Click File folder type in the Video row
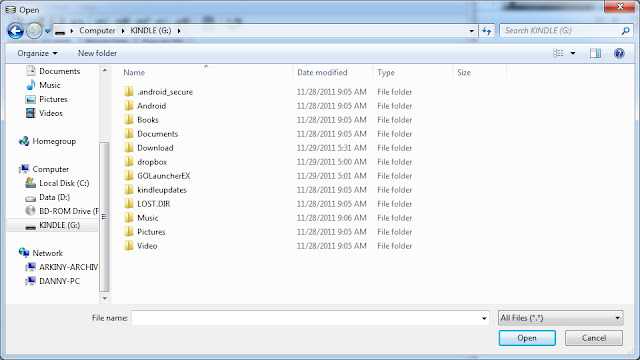The image size is (640, 360). coord(395,246)
